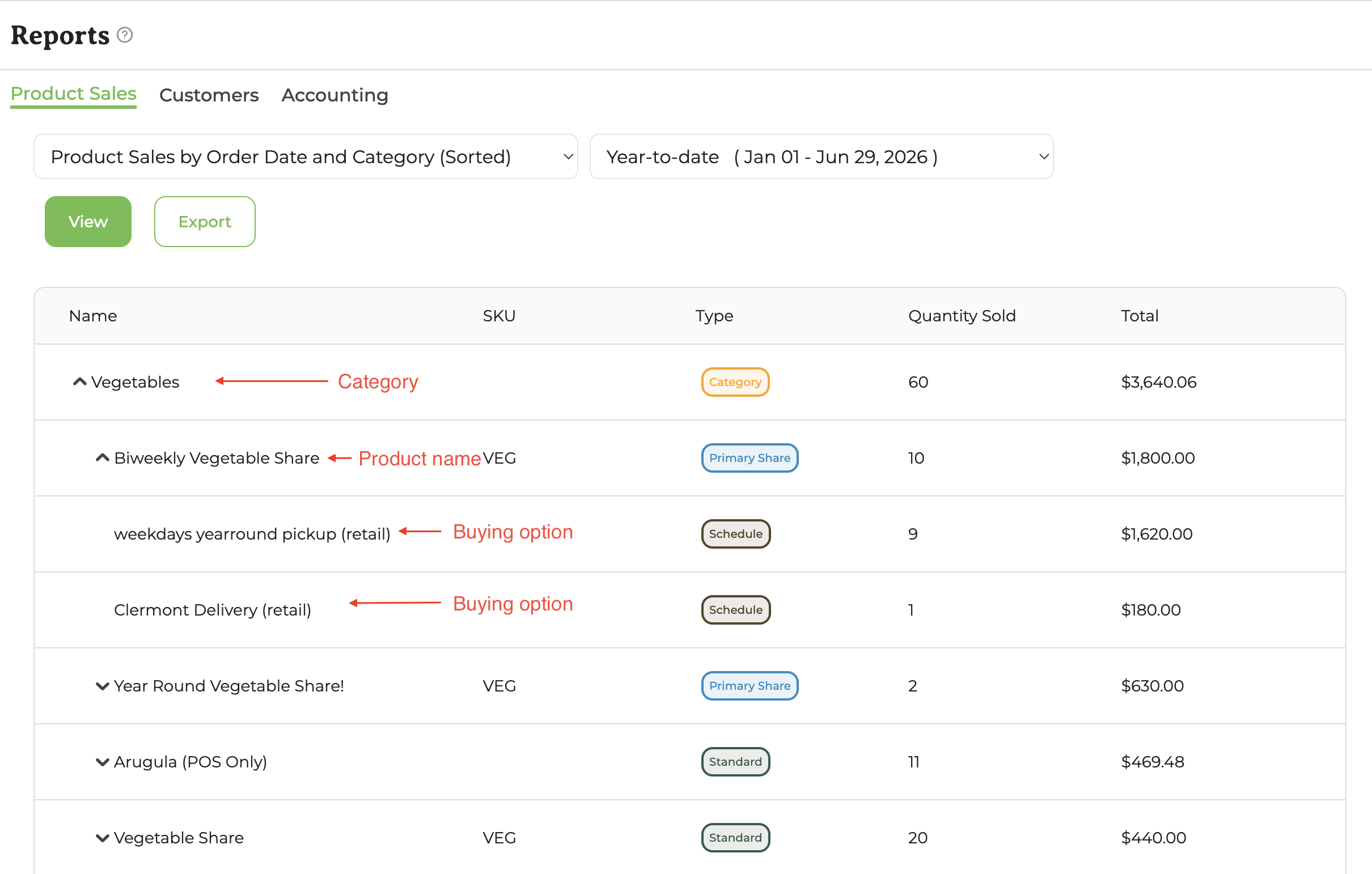This screenshot has height=874, width=1372.
Task: Select the Vegetables category name
Action: (x=135, y=381)
